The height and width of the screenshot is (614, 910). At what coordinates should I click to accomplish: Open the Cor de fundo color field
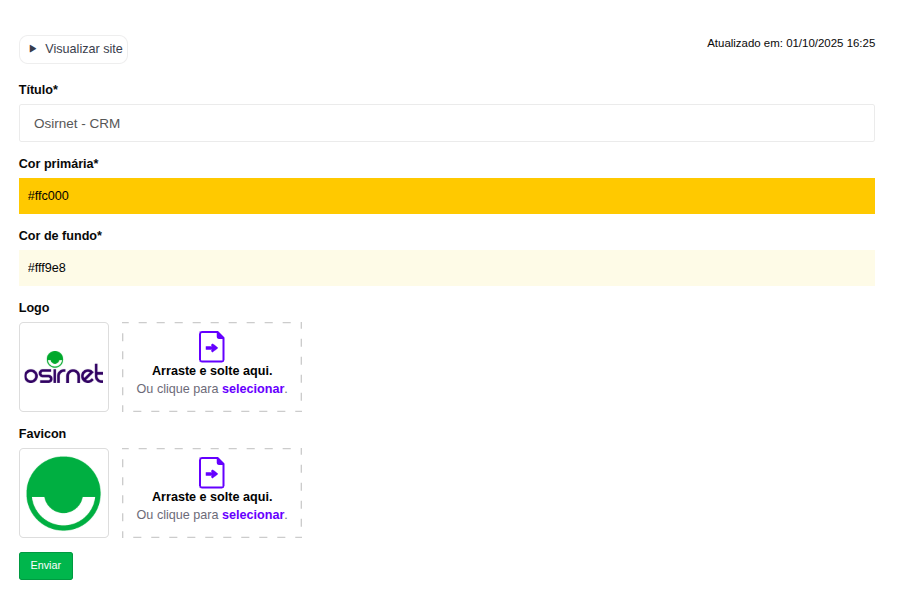[446, 268]
